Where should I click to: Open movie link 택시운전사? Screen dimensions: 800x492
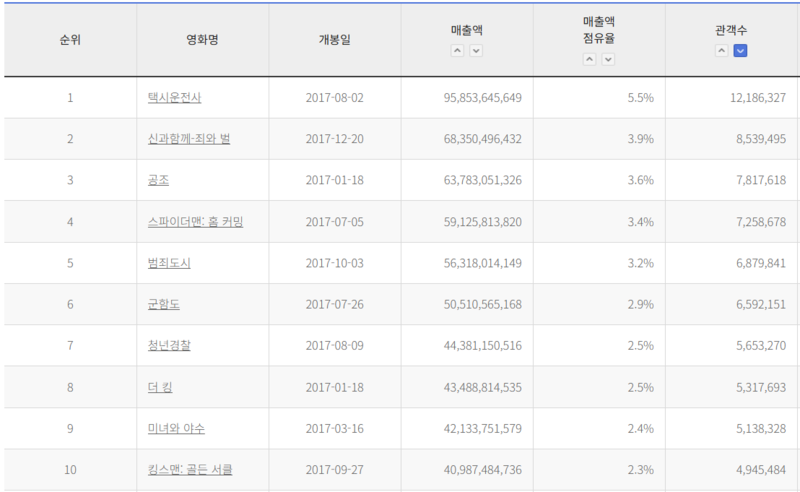tap(174, 97)
